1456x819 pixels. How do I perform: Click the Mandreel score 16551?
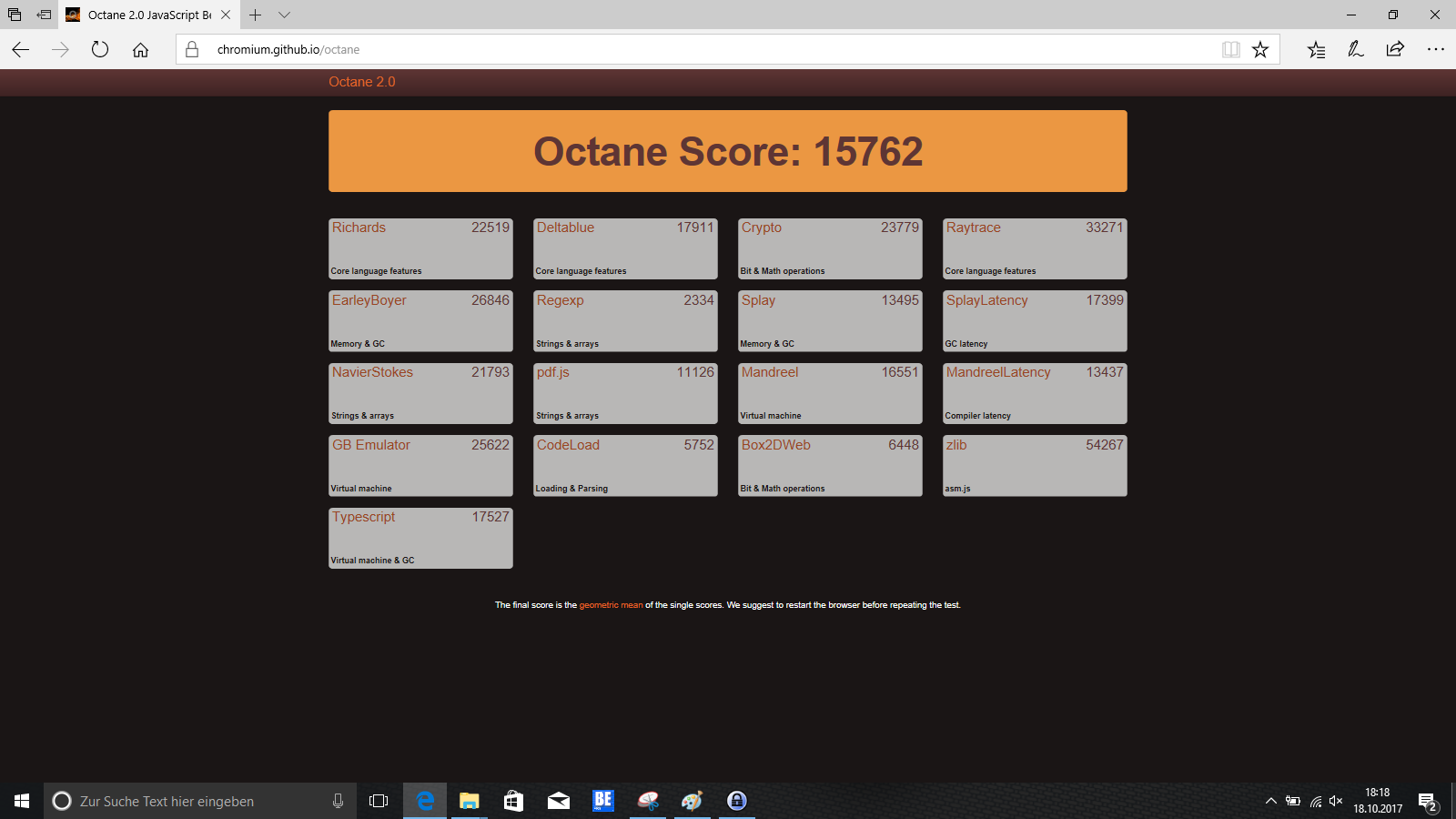(900, 372)
